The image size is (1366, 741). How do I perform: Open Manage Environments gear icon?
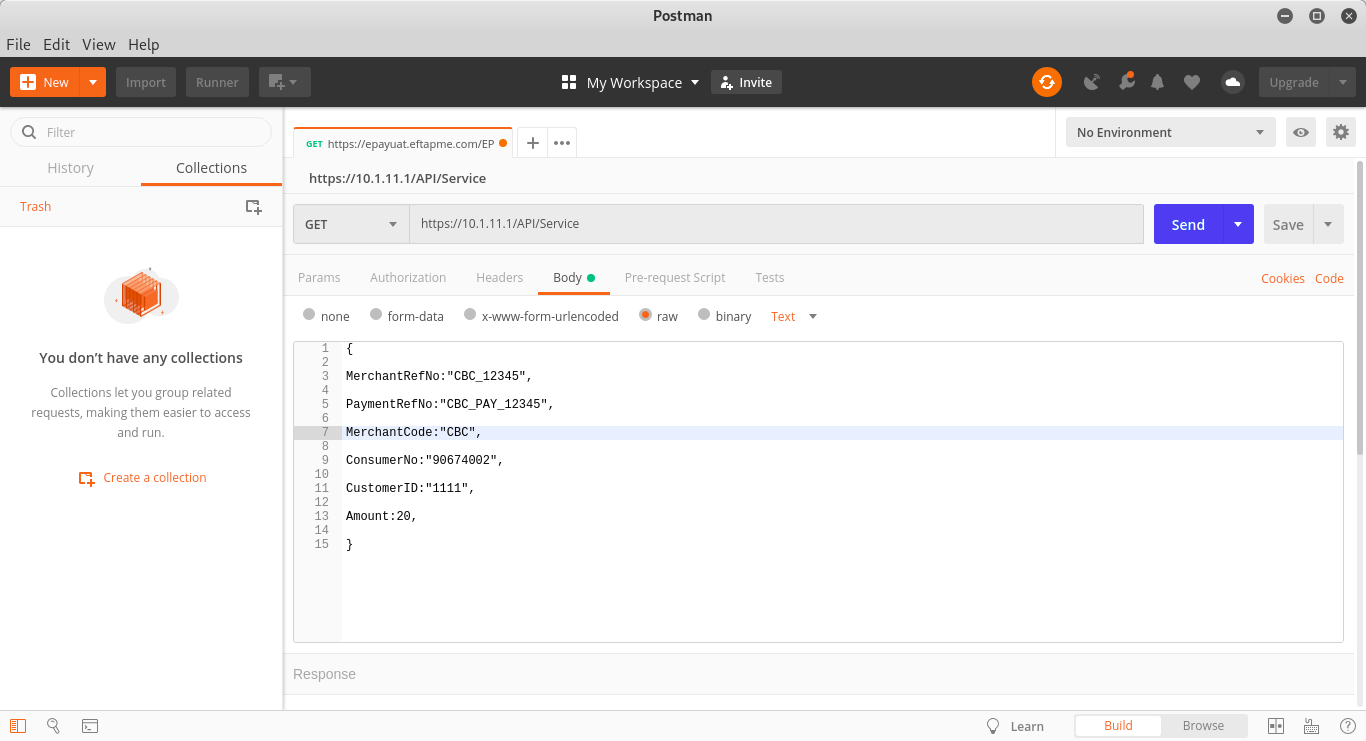1341,132
